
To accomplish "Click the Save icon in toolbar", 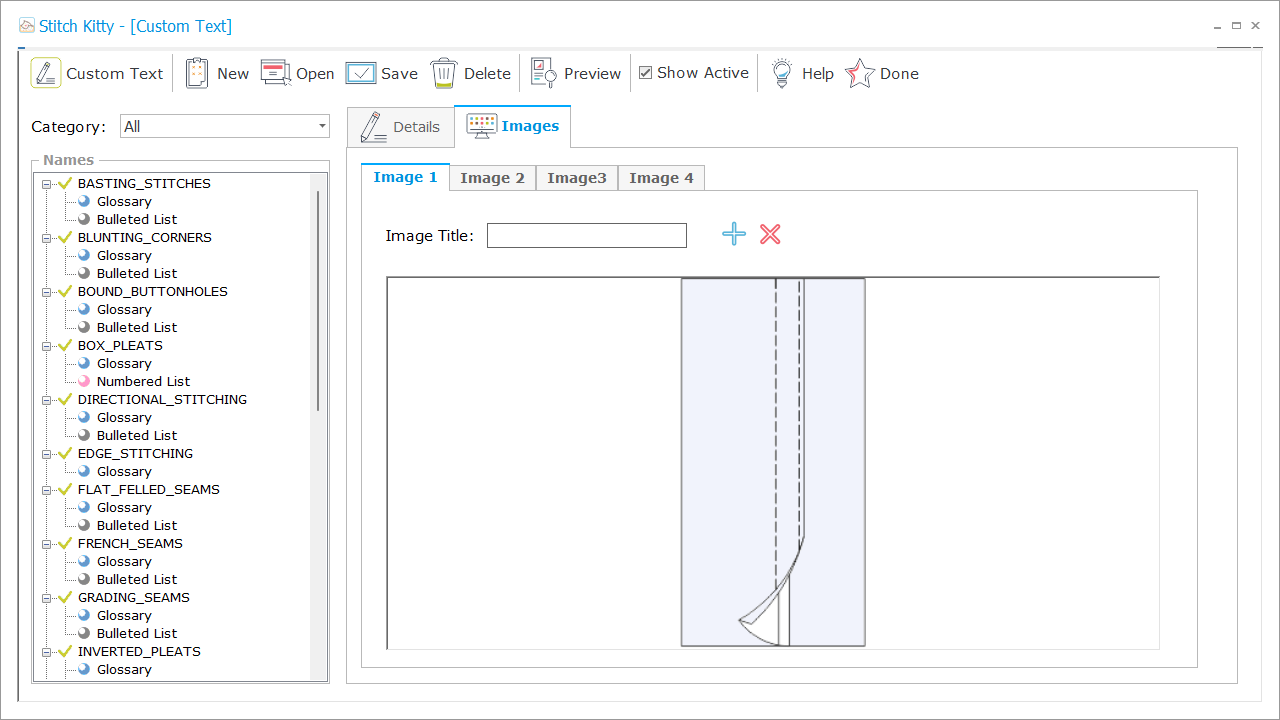I will (x=361, y=73).
